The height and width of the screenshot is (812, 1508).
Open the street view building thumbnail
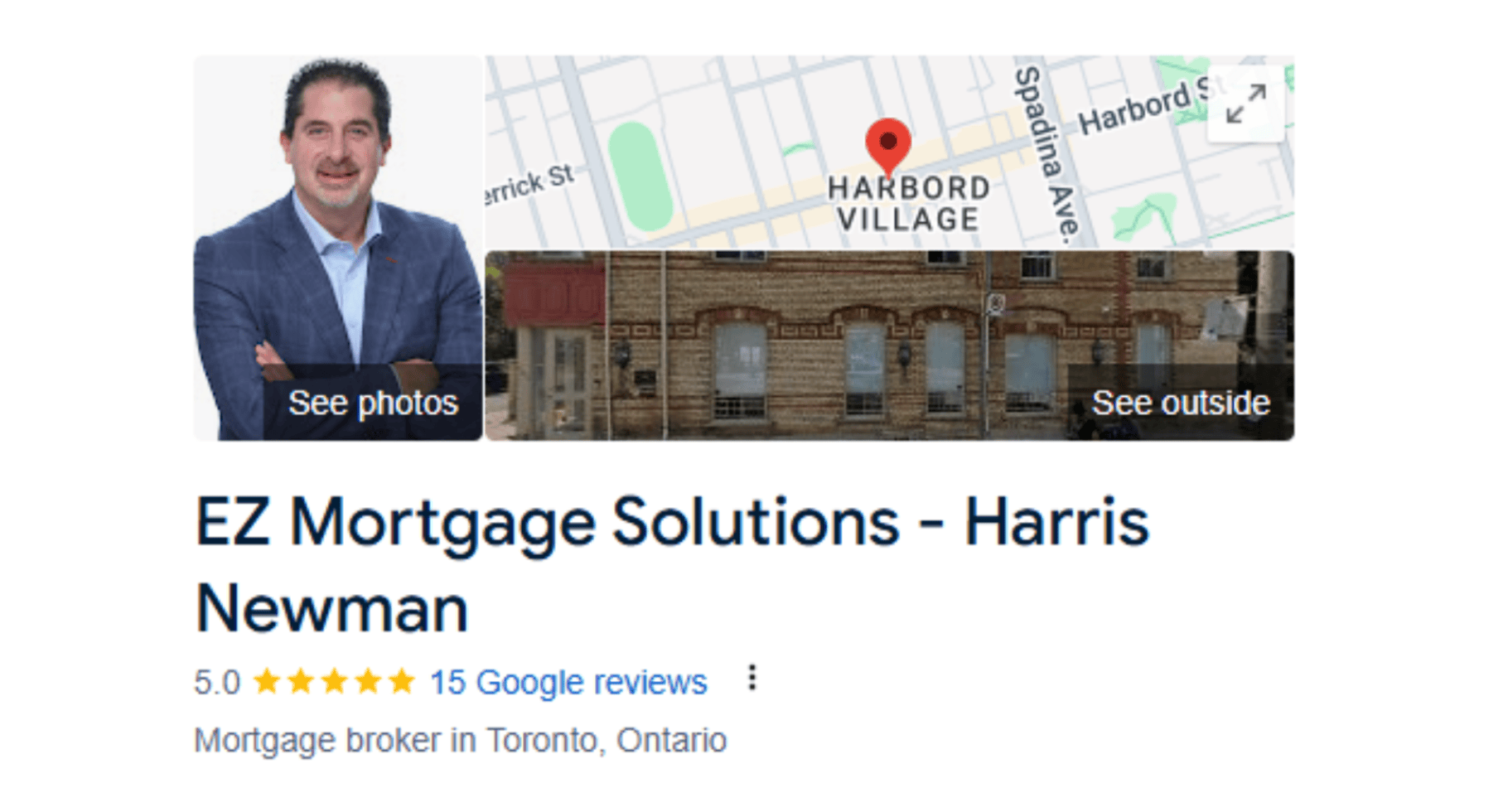889,346
